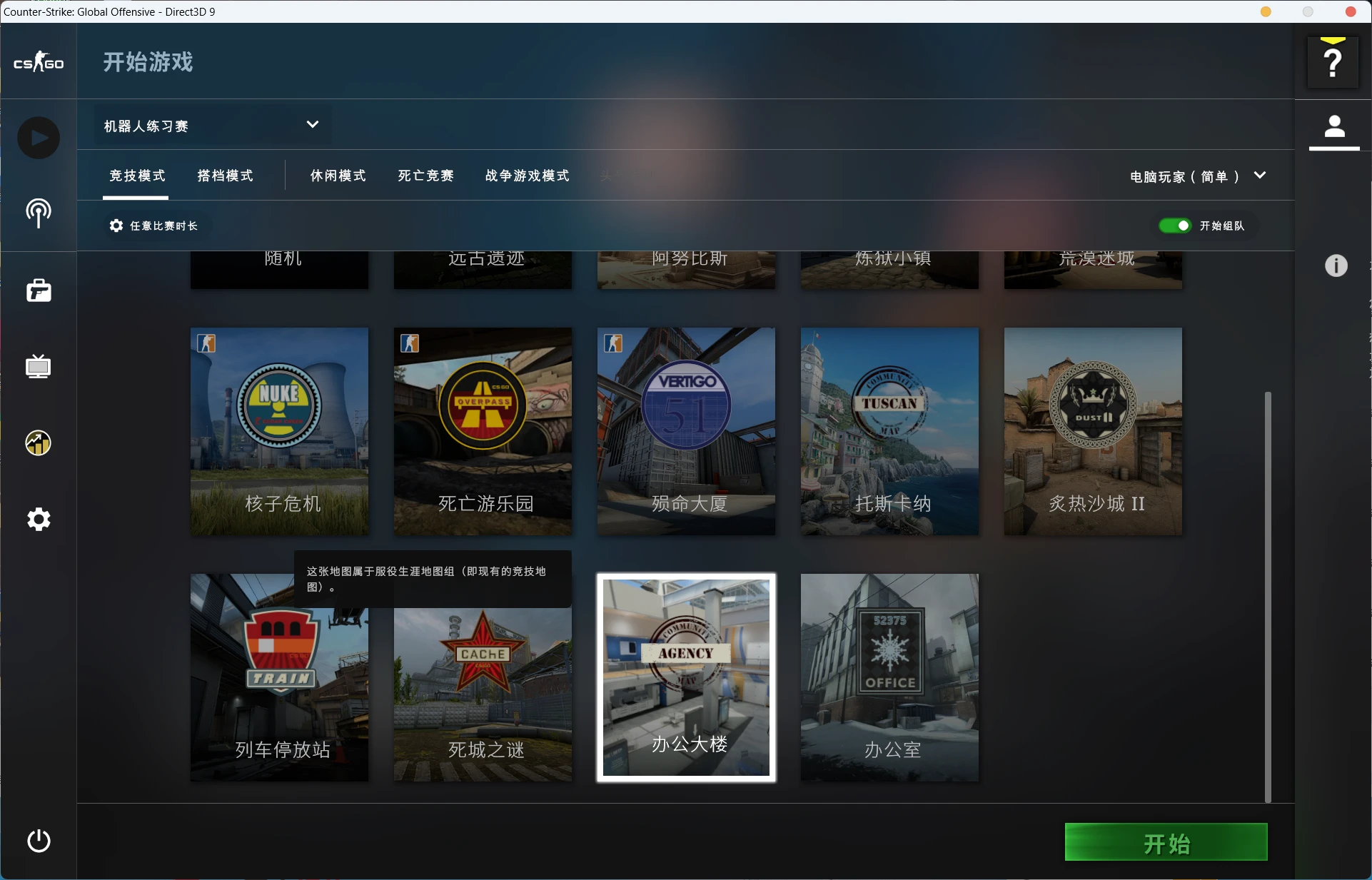The width and height of the screenshot is (1372, 880).
Task: Open the inventory briefcase icon
Action: 39,290
